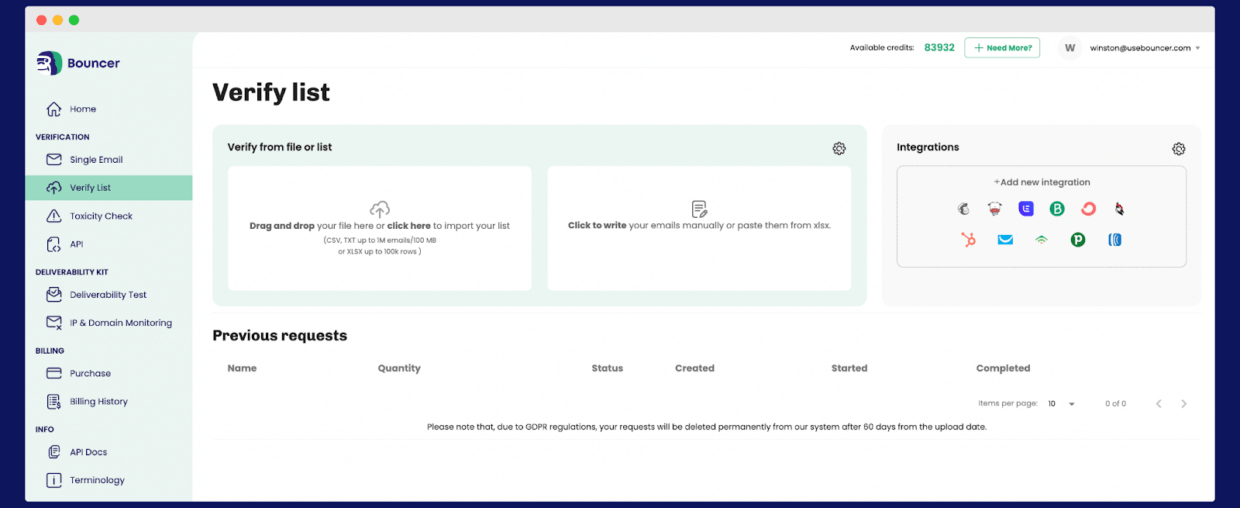Go to the previous results page arrow
1240x508 pixels.
[x=1159, y=404]
